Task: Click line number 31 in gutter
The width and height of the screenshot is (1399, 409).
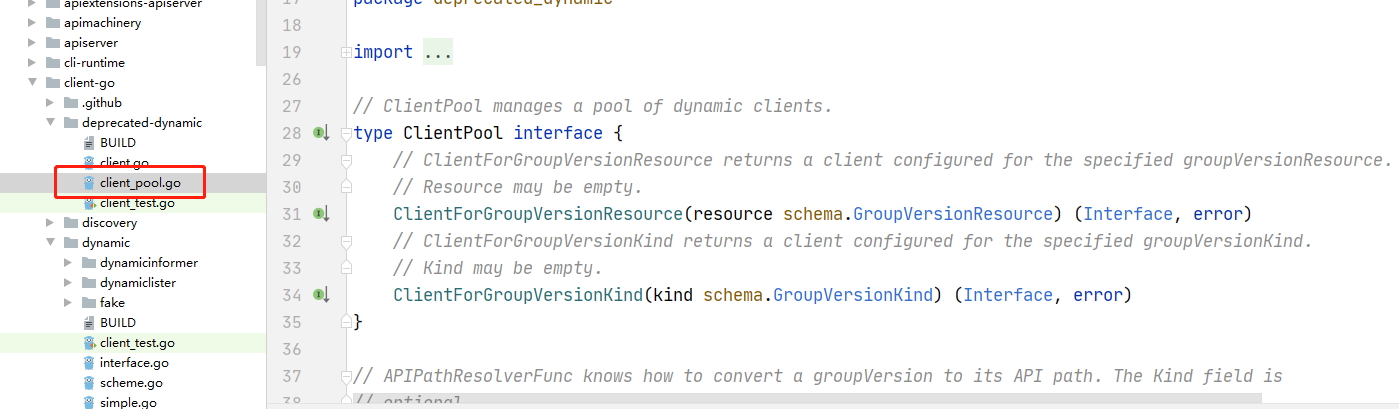Action: point(292,214)
